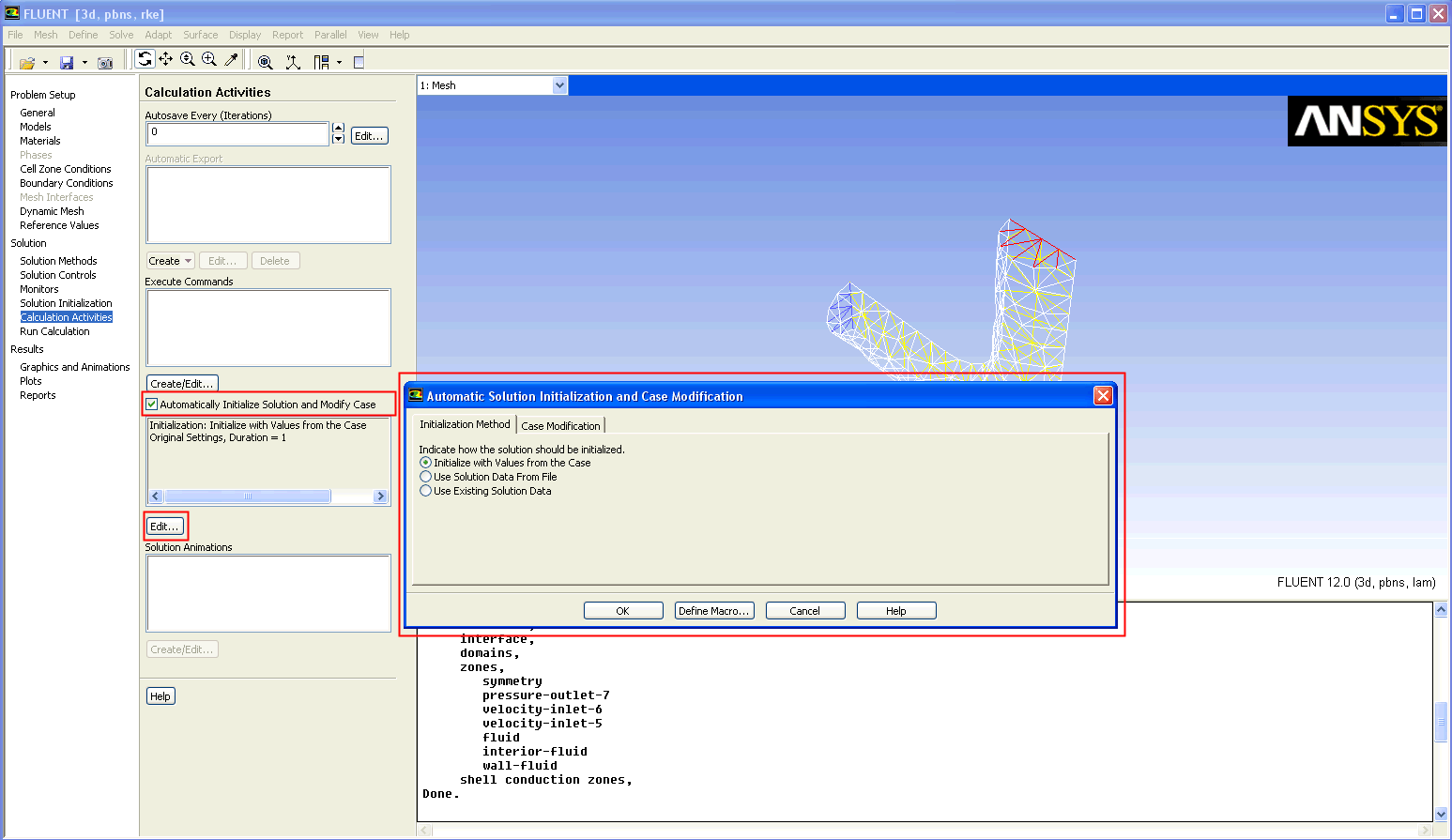Viewport: 1452px width, 840px height.
Task: Select Boundary Conditions in the navigation tree
Action: pyautogui.click(x=67, y=183)
